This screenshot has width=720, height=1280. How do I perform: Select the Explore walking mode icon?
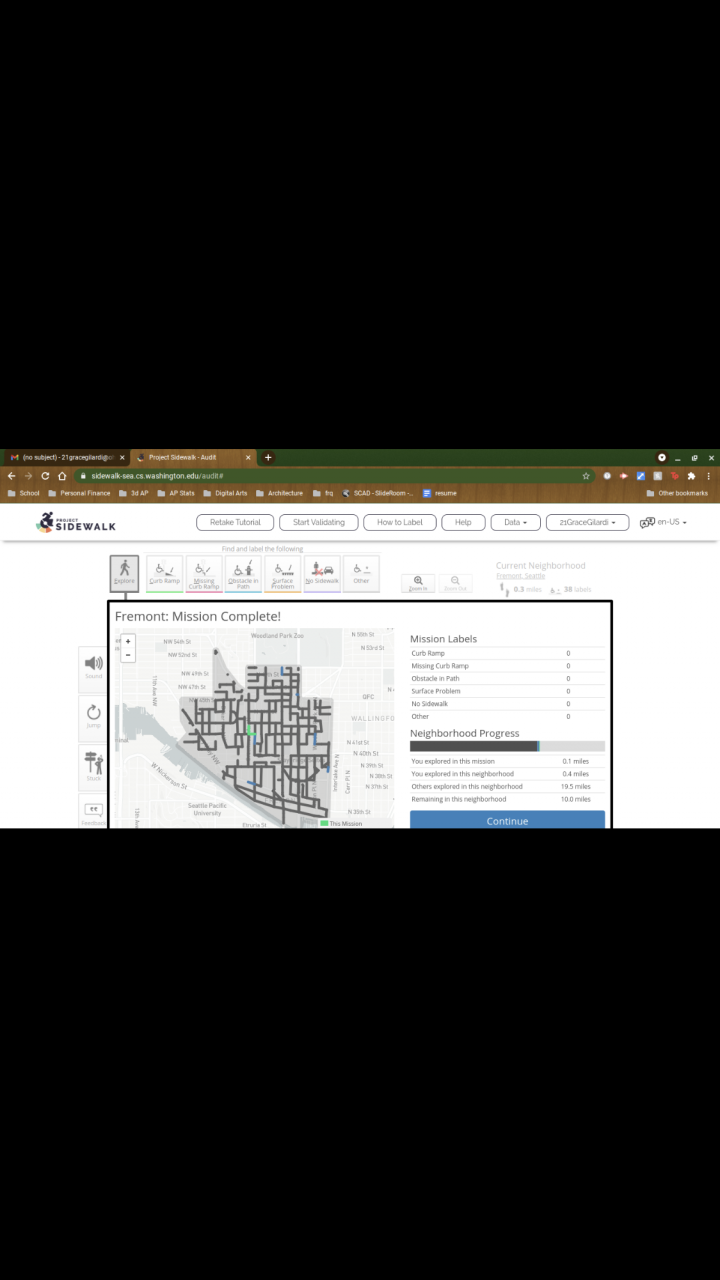coord(124,574)
